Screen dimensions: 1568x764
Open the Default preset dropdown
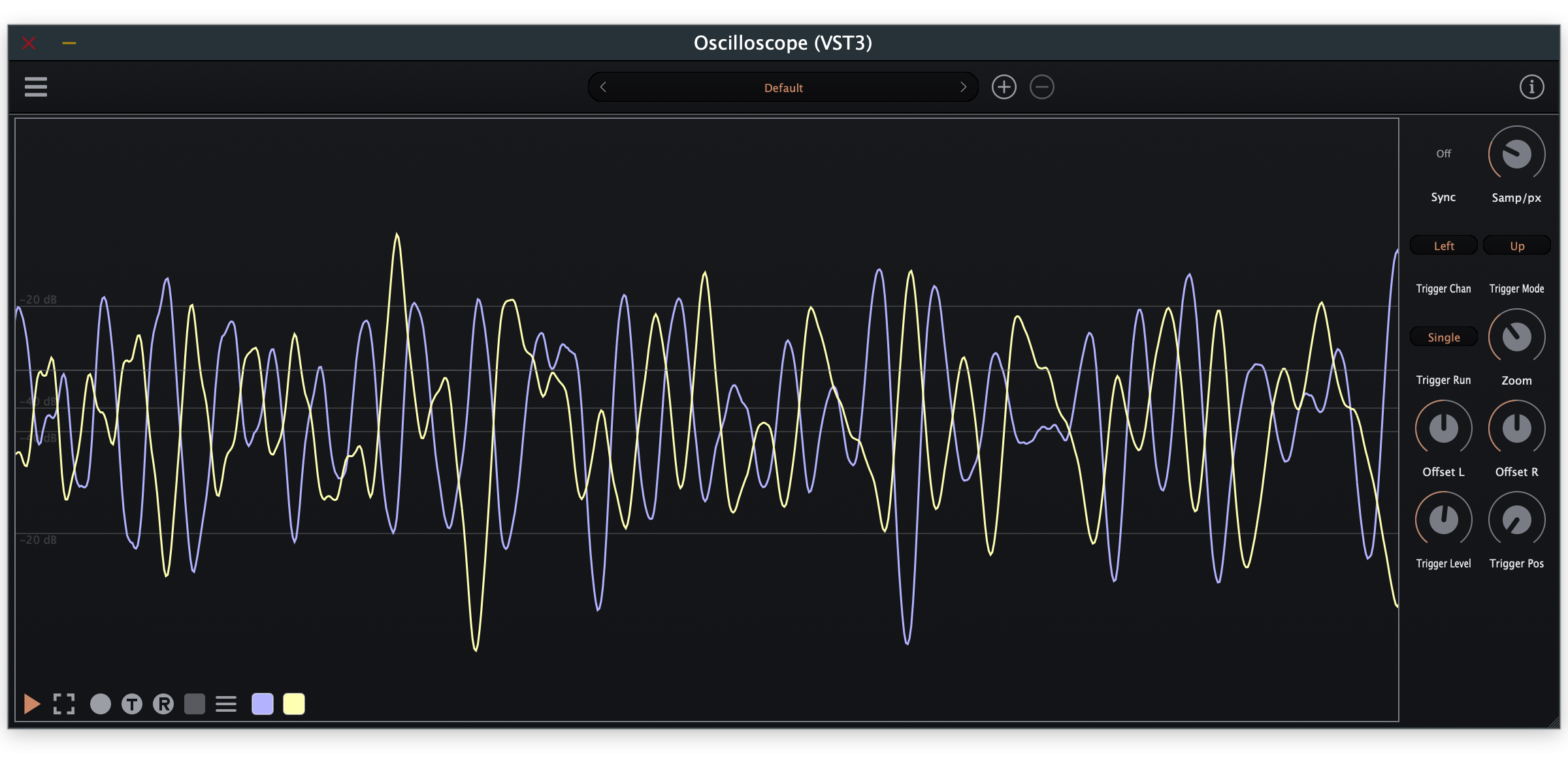tap(783, 88)
